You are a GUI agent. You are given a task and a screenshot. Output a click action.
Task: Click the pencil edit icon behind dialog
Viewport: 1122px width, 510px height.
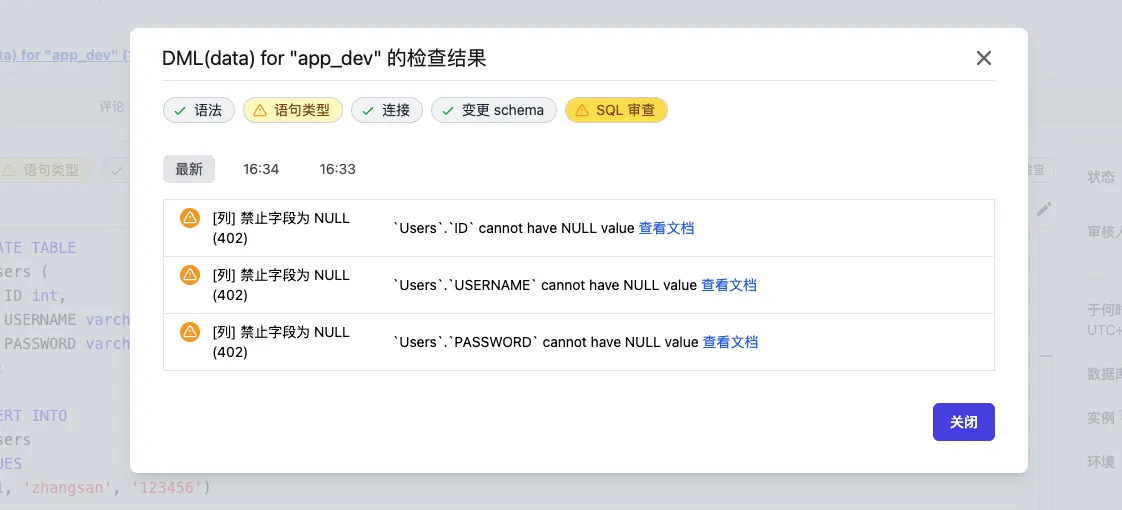coord(1044,209)
